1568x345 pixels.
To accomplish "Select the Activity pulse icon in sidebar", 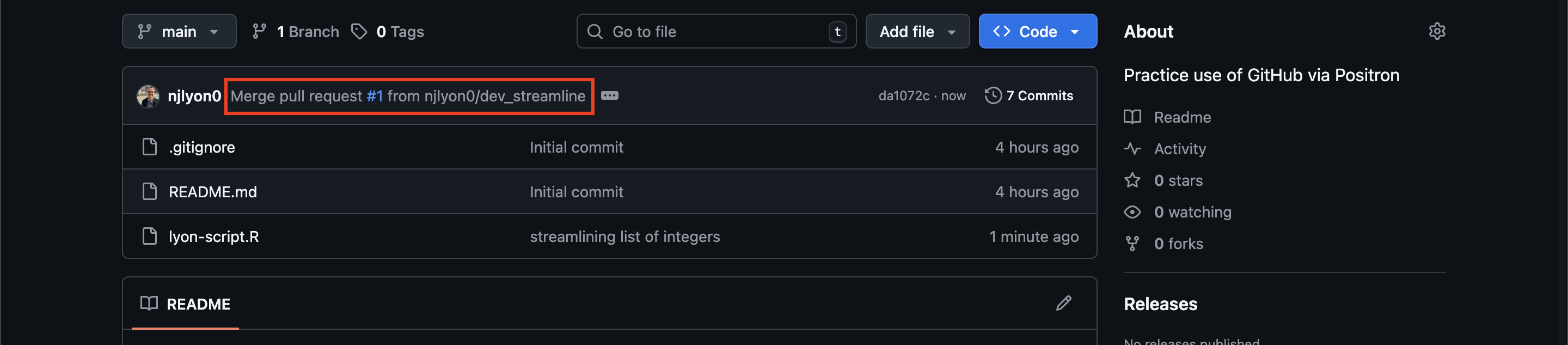I will pos(1133,148).
